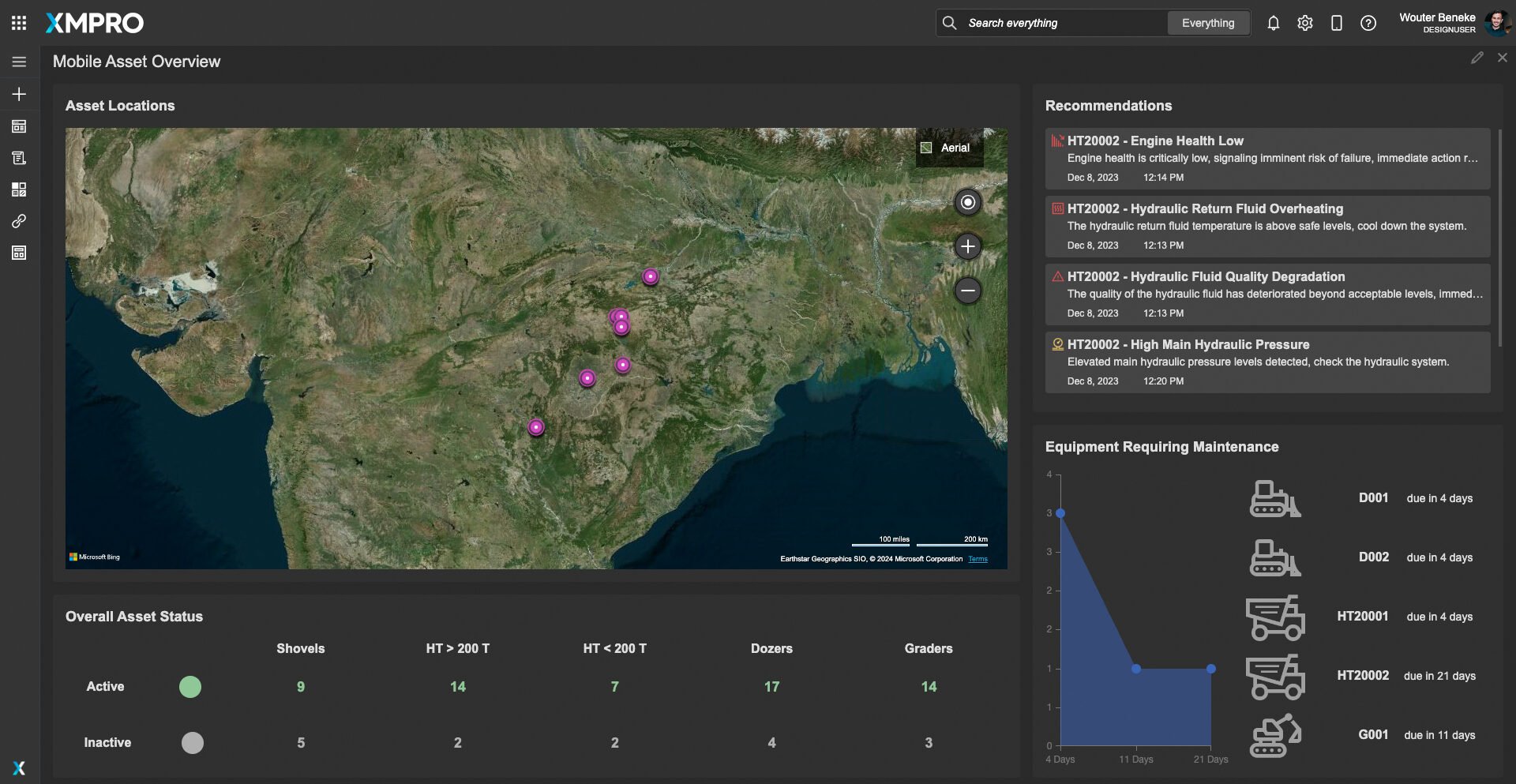Click the plus icon in left sidebar
Viewport: 1516px width, 784px height.
(19, 94)
